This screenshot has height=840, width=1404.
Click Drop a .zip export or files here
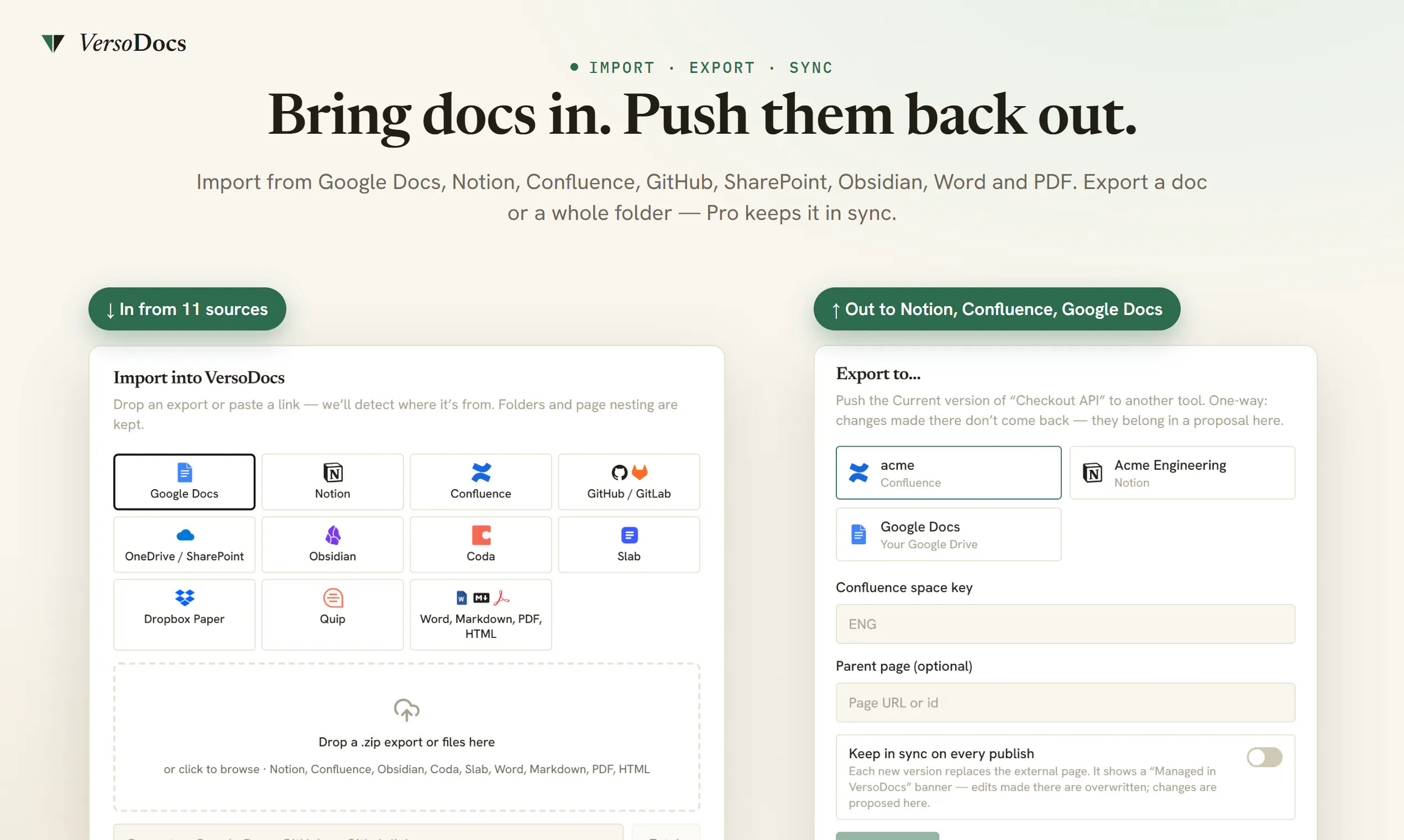406,742
